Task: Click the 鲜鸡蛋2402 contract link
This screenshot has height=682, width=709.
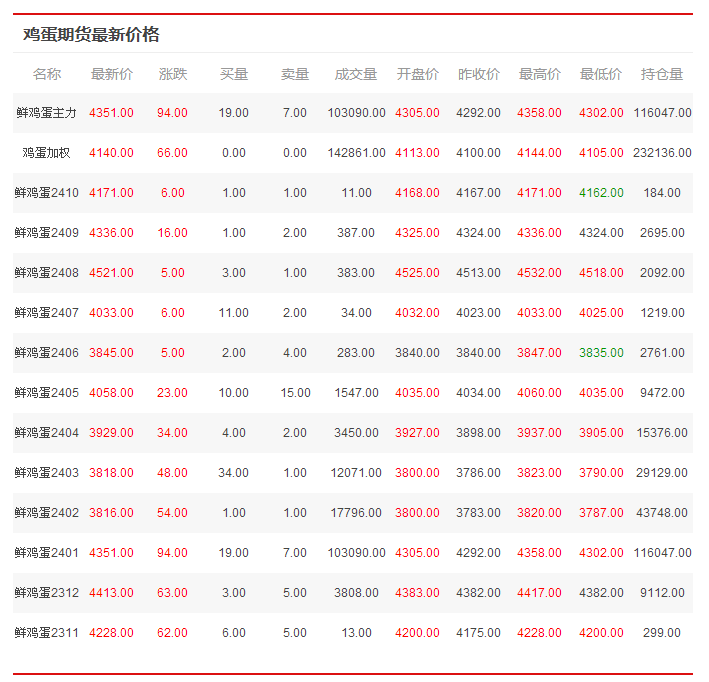Action: tap(46, 513)
